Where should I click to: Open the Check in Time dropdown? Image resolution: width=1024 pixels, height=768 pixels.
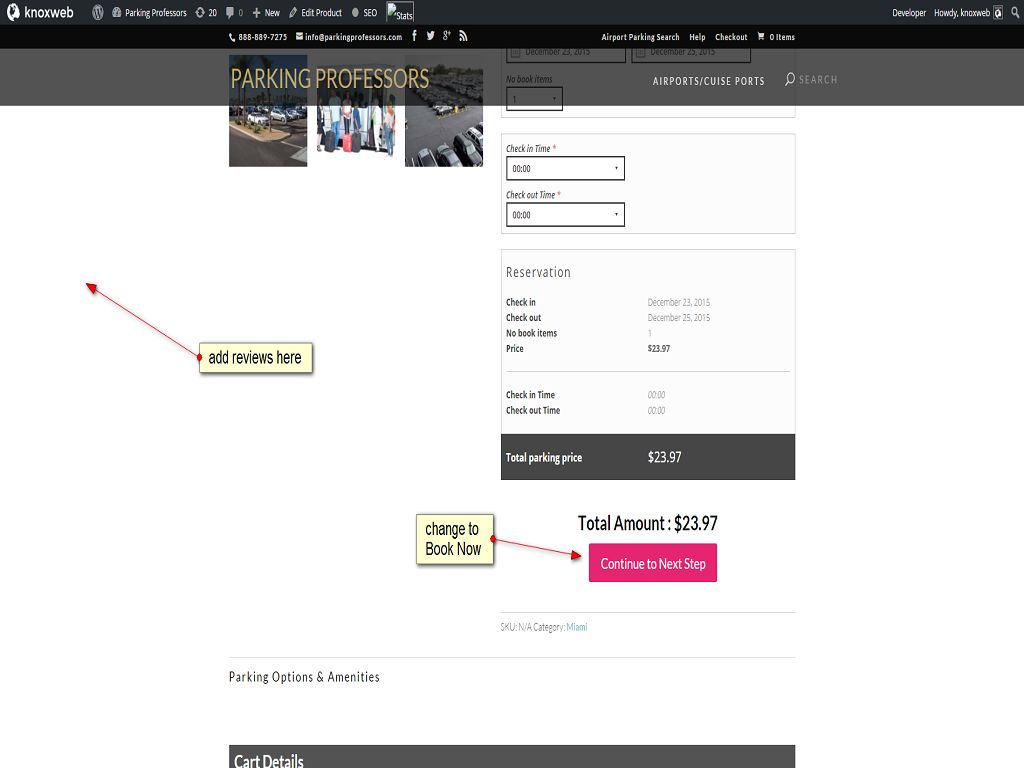pyautogui.click(x=565, y=168)
